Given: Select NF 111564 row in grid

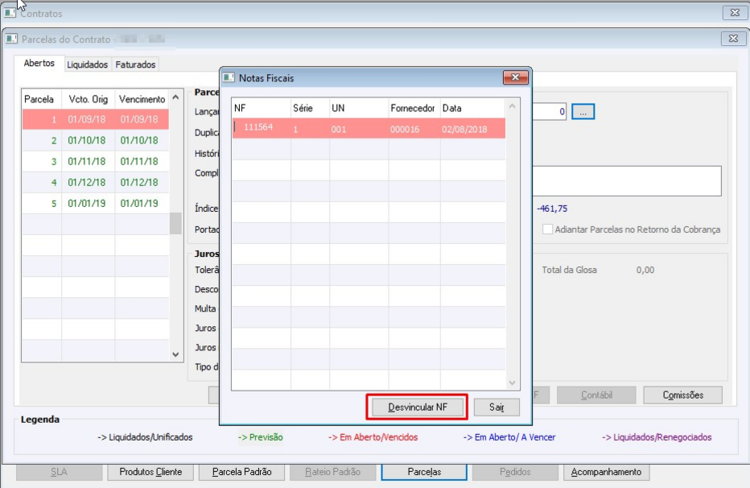Looking at the screenshot, I should pos(368,129).
